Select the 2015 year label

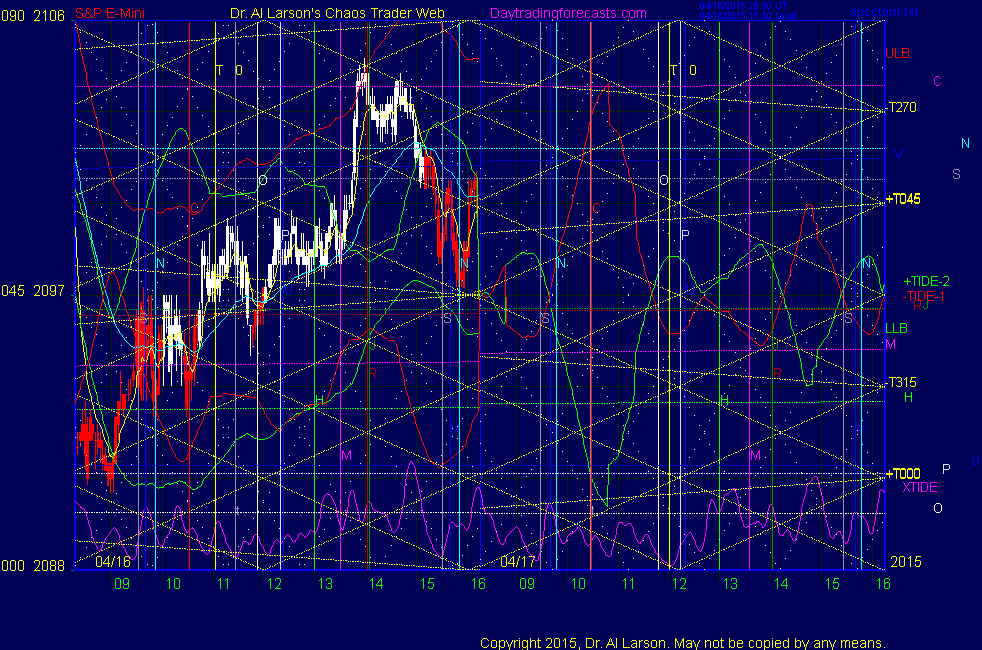click(904, 562)
